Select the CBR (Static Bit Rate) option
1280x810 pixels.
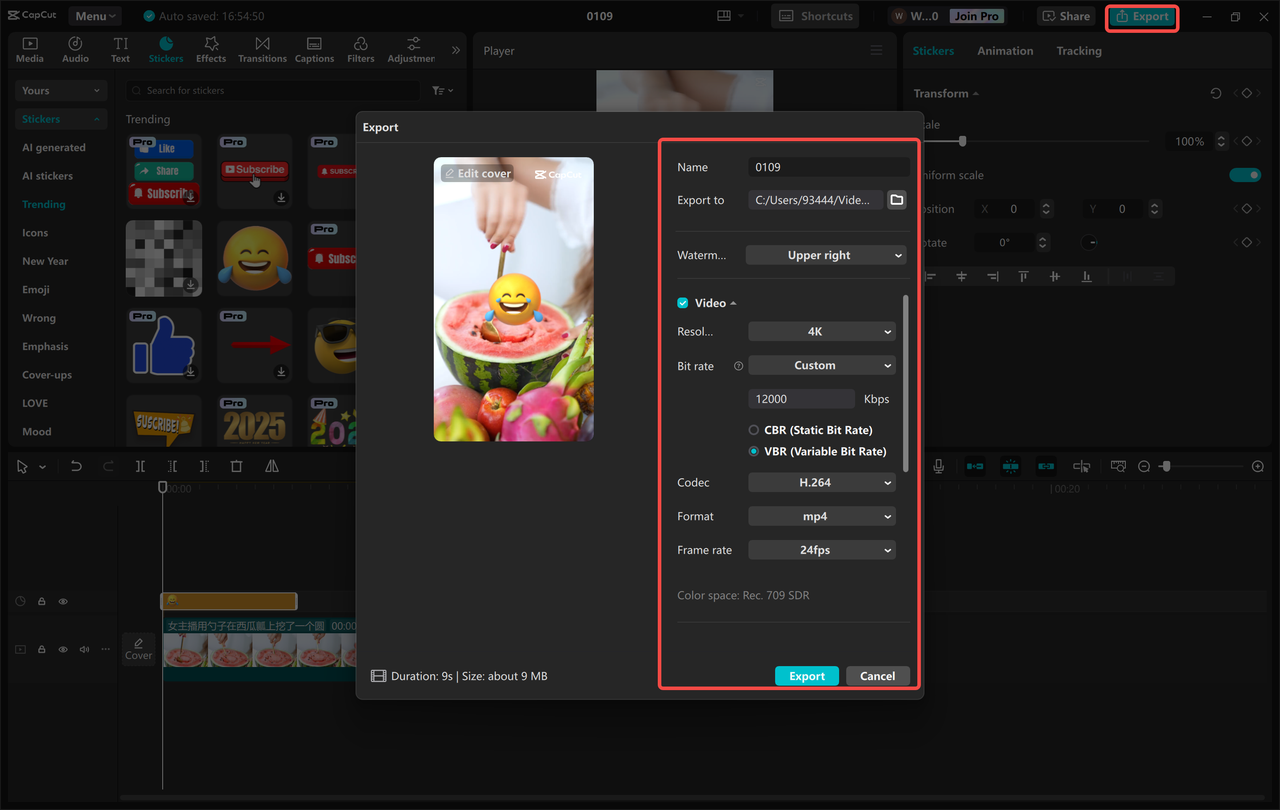pyautogui.click(x=755, y=429)
